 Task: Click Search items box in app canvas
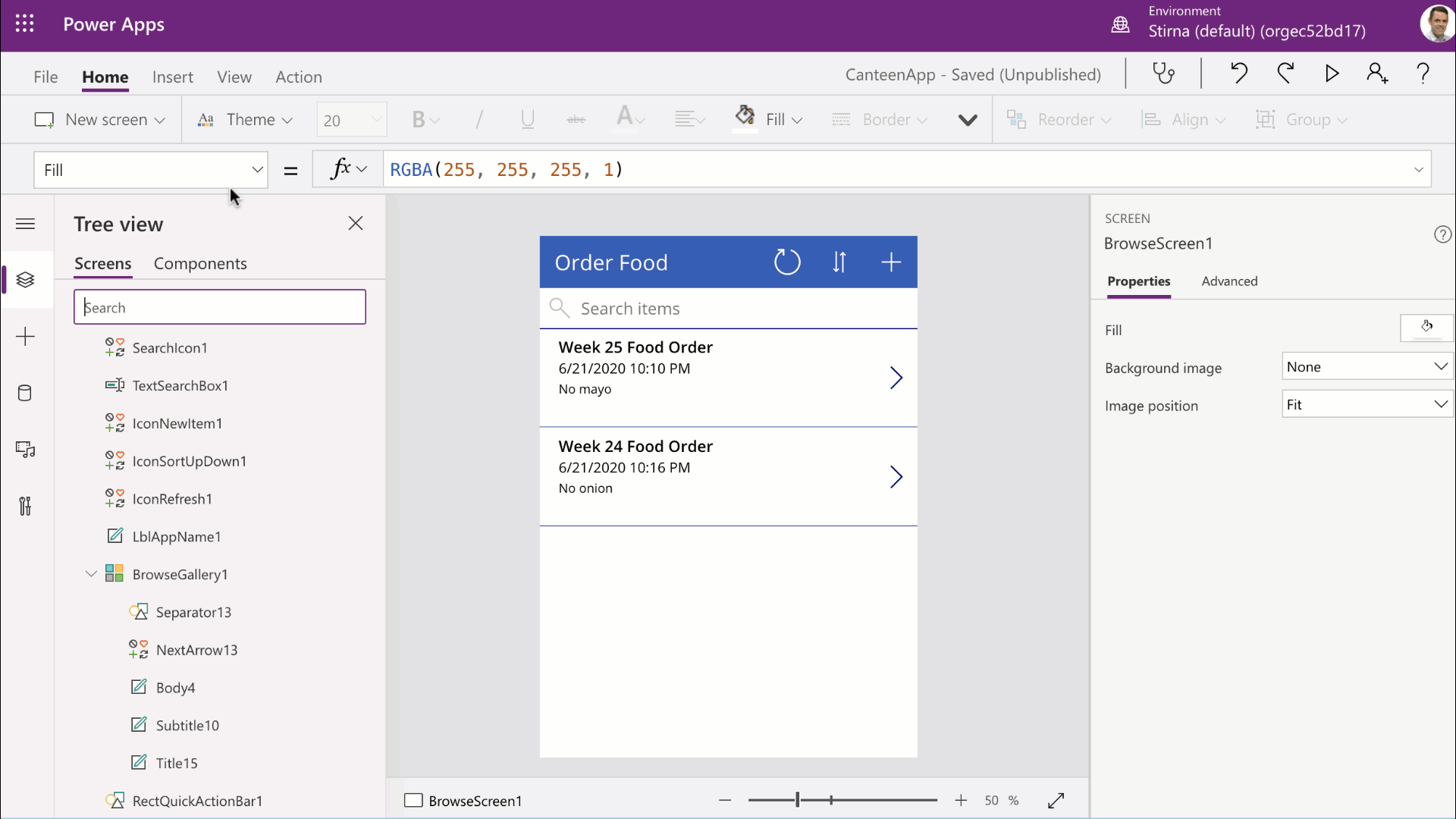tap(728, 309)
